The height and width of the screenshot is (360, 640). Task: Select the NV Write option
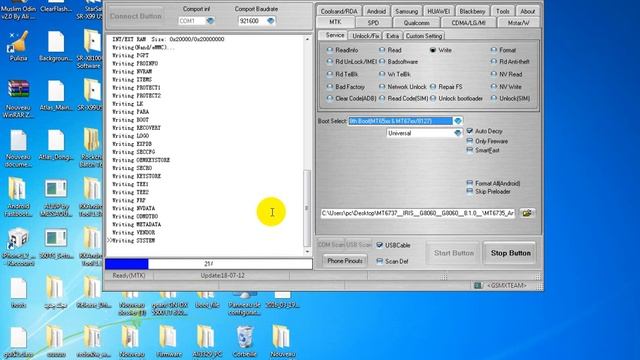coord(506,87)
